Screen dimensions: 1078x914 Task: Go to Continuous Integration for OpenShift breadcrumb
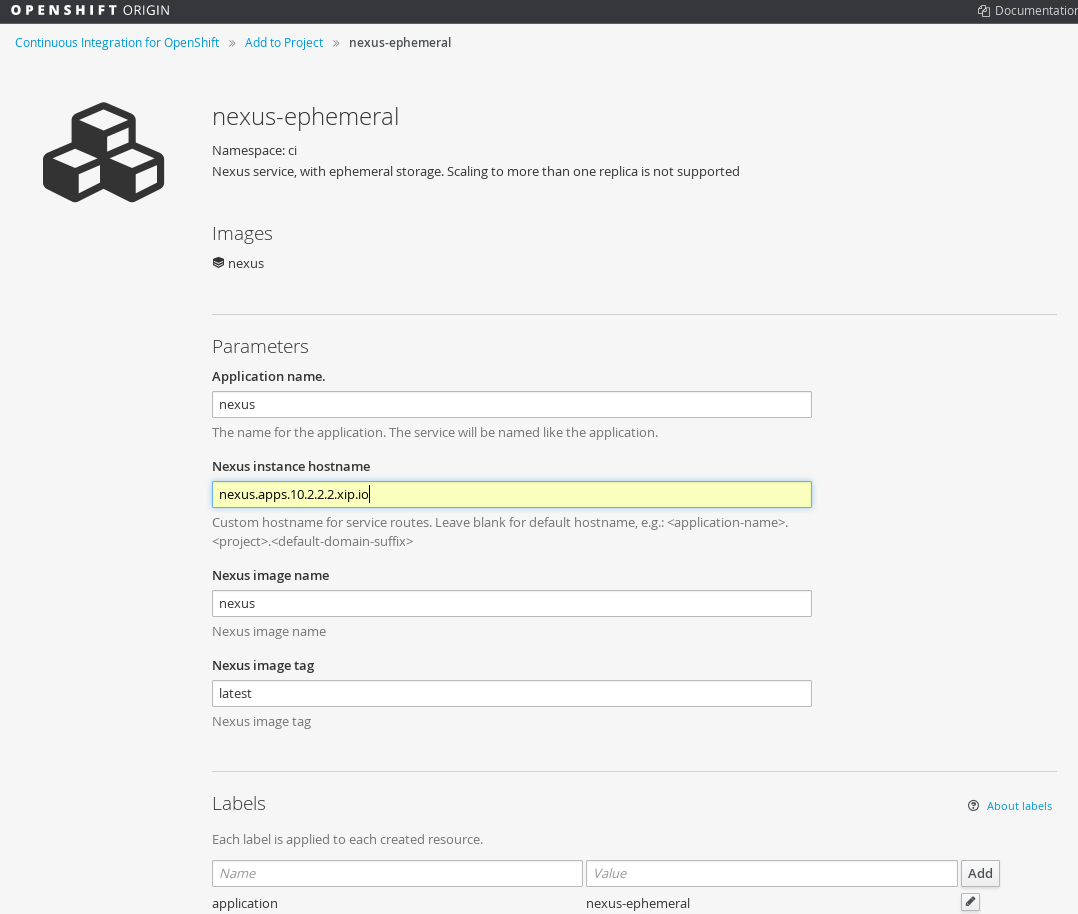point(117,43)
